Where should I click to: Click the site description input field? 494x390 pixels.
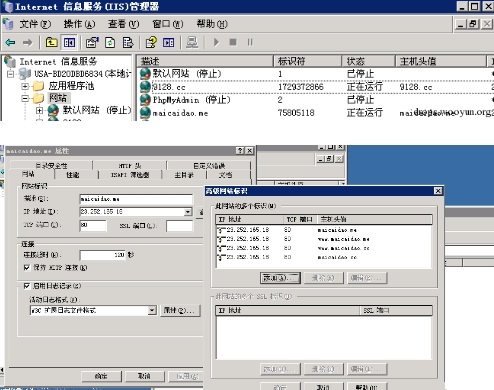click(136, 199)
